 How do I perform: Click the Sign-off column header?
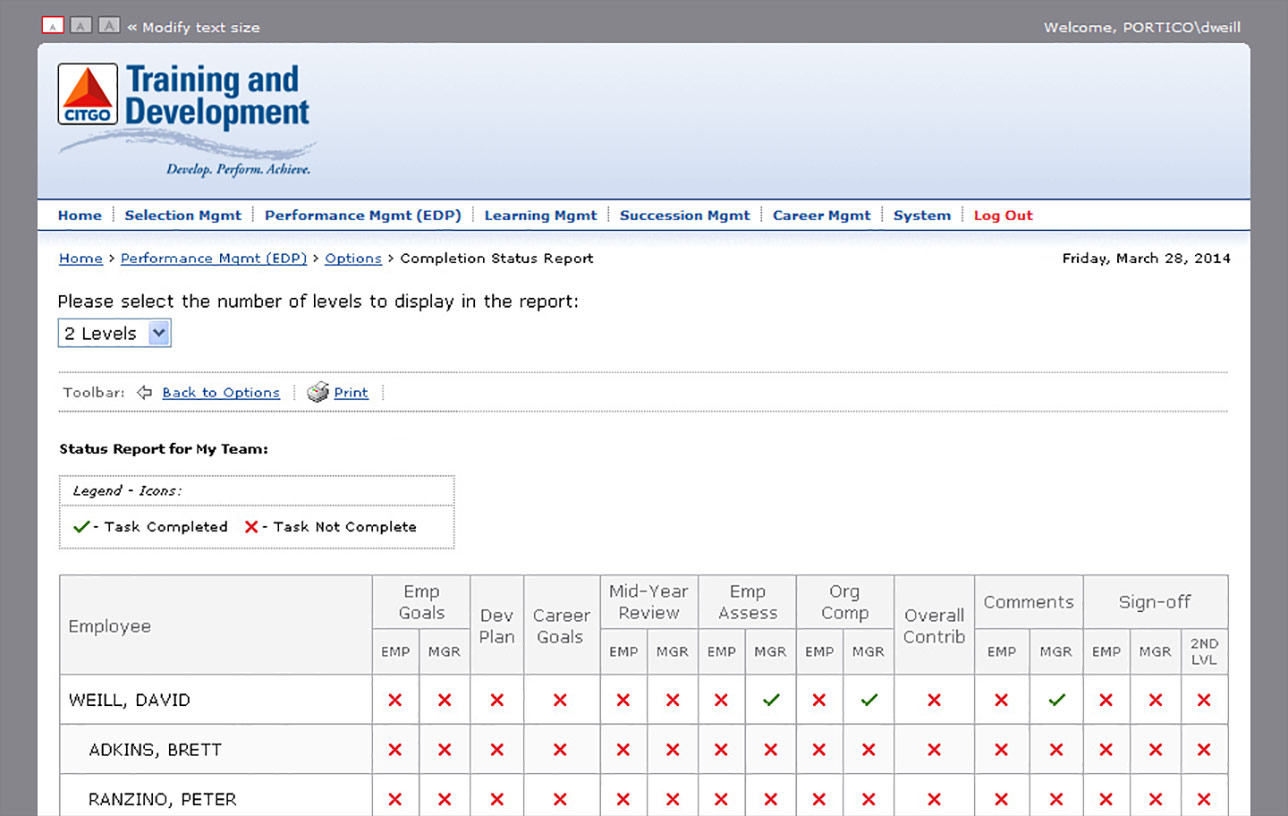coord(1155,602)
